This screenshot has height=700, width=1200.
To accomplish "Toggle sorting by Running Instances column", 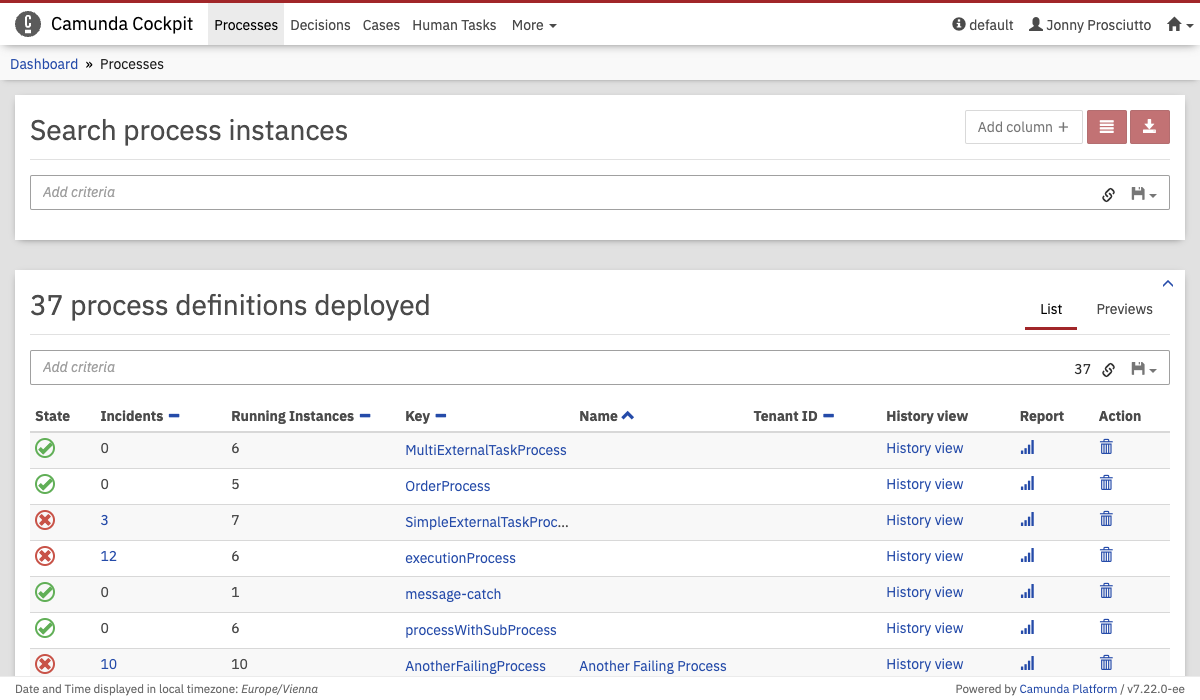I will click(x=365, y=416).
